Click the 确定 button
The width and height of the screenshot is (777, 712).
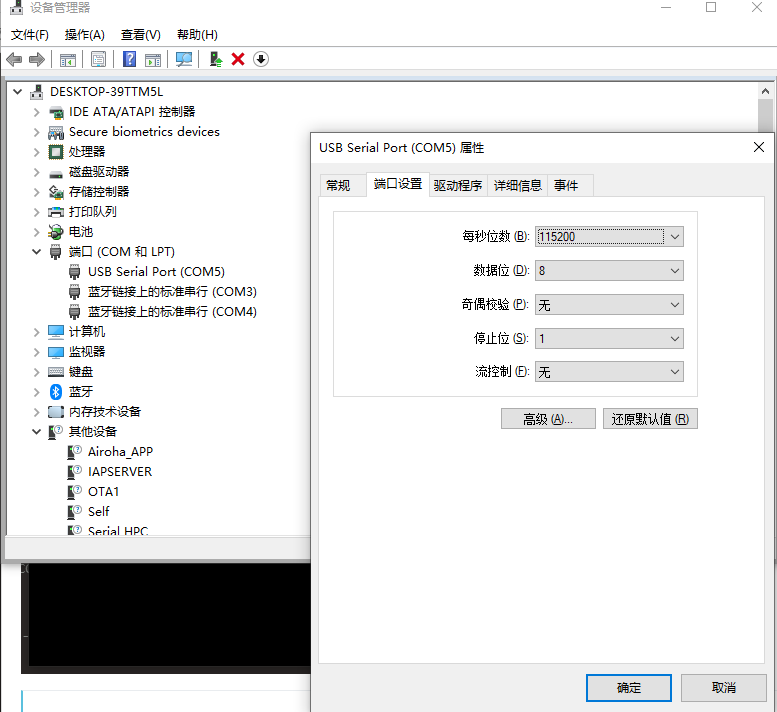point(629,688)
